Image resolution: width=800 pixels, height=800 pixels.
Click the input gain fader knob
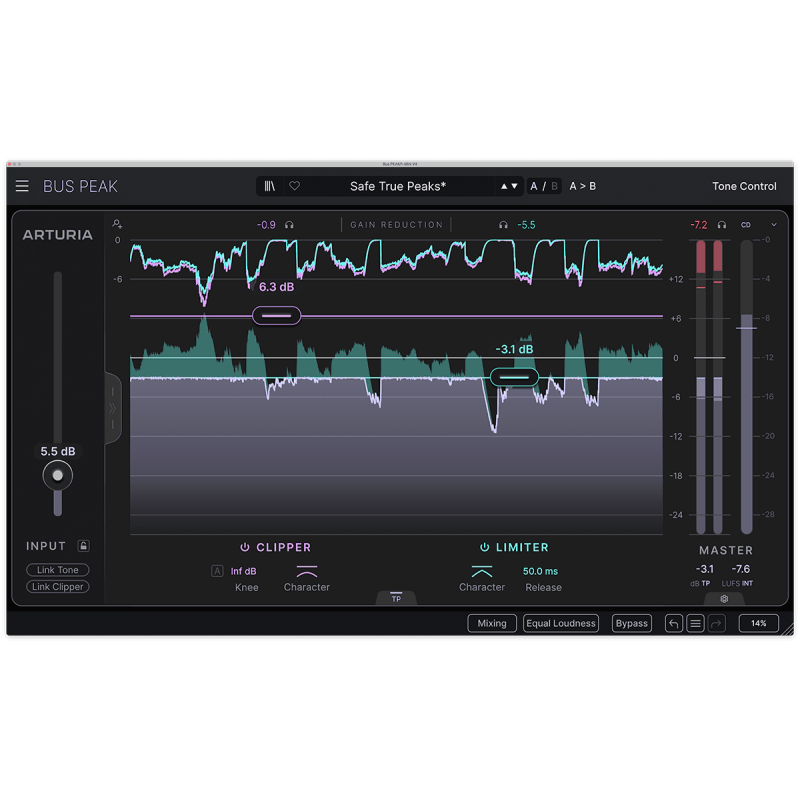coord(58,476)
